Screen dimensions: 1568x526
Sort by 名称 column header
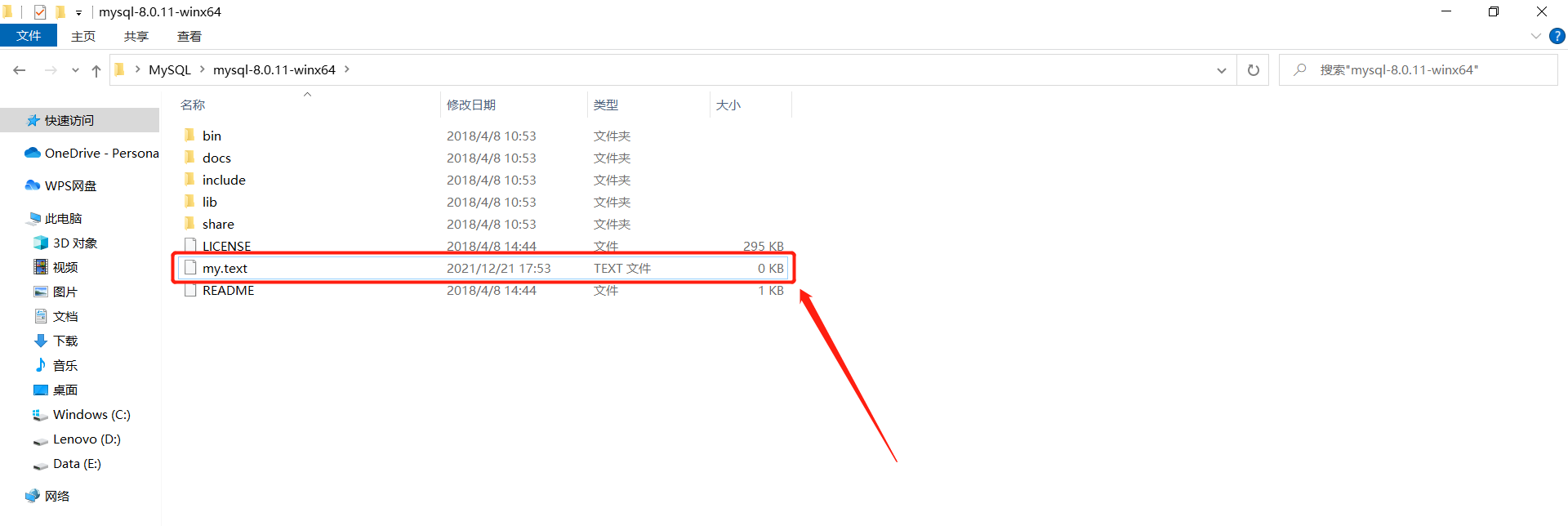(193, 105)
